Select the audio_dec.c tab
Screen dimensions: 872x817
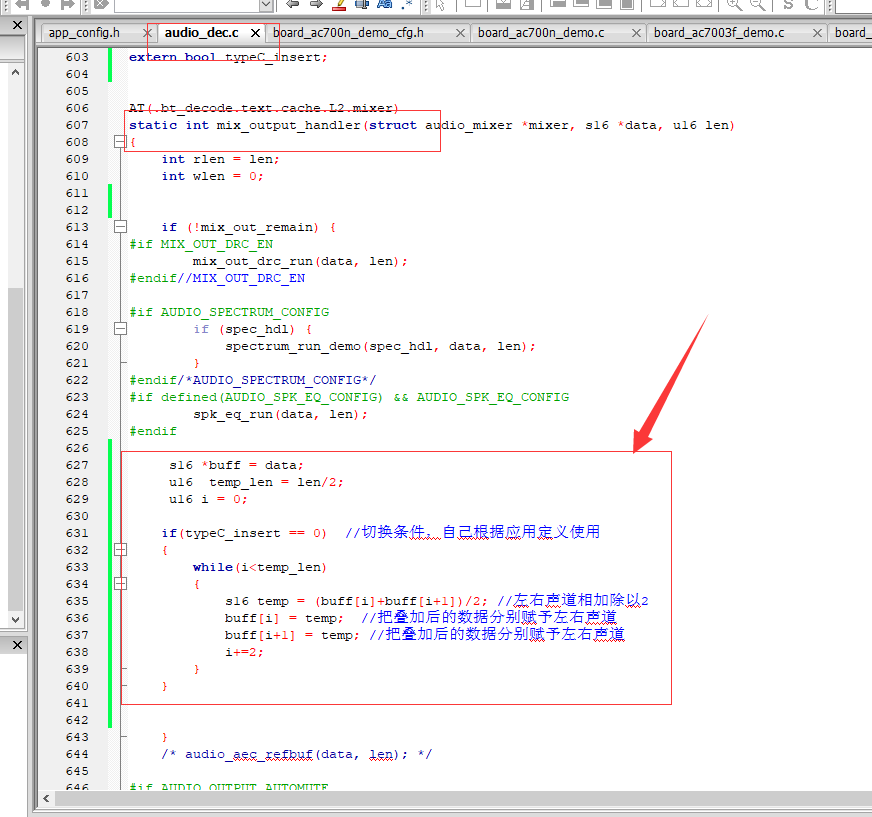pyautogui.click(x=201, y=33)
